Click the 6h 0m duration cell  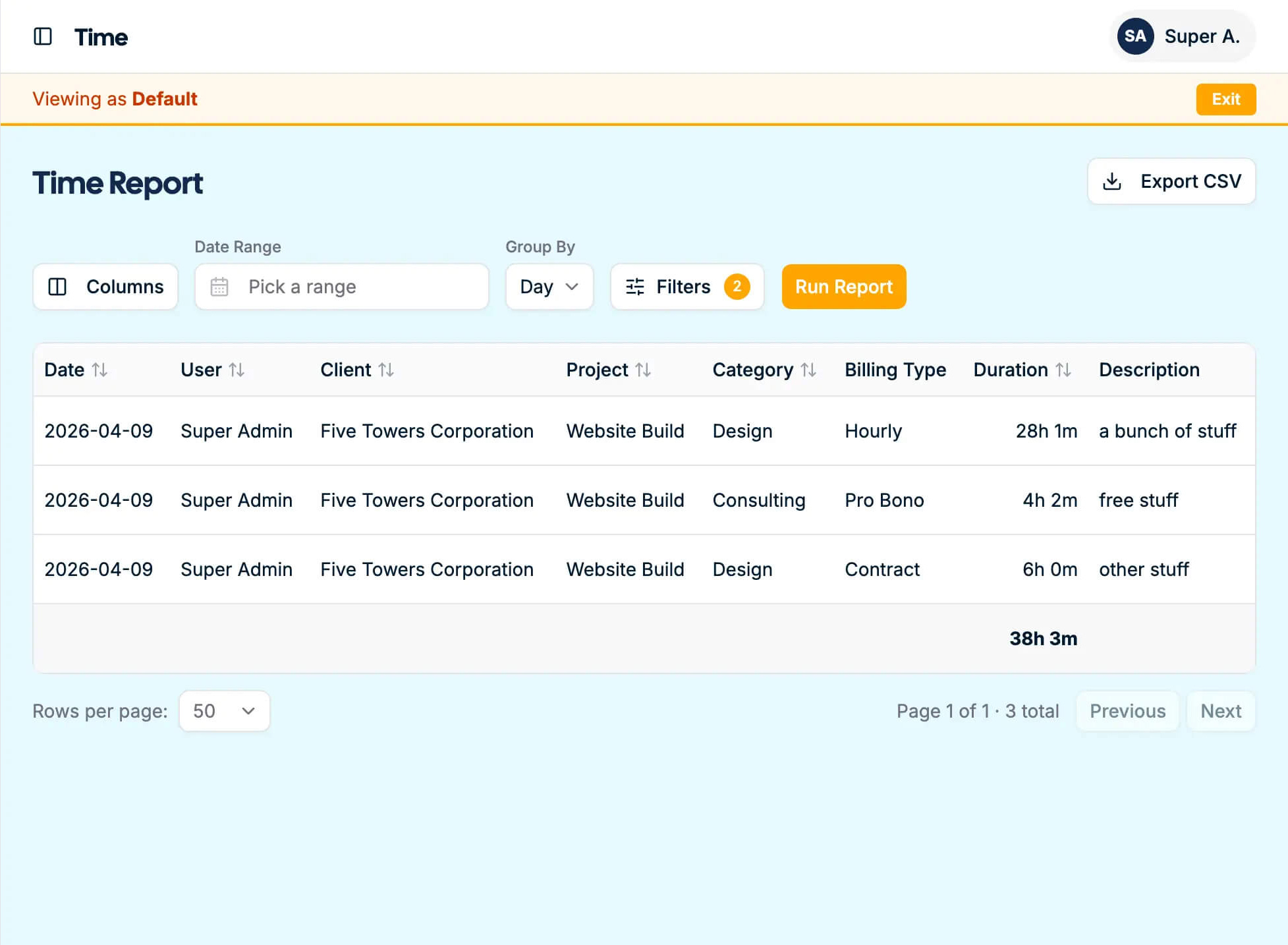[1050, 569]
